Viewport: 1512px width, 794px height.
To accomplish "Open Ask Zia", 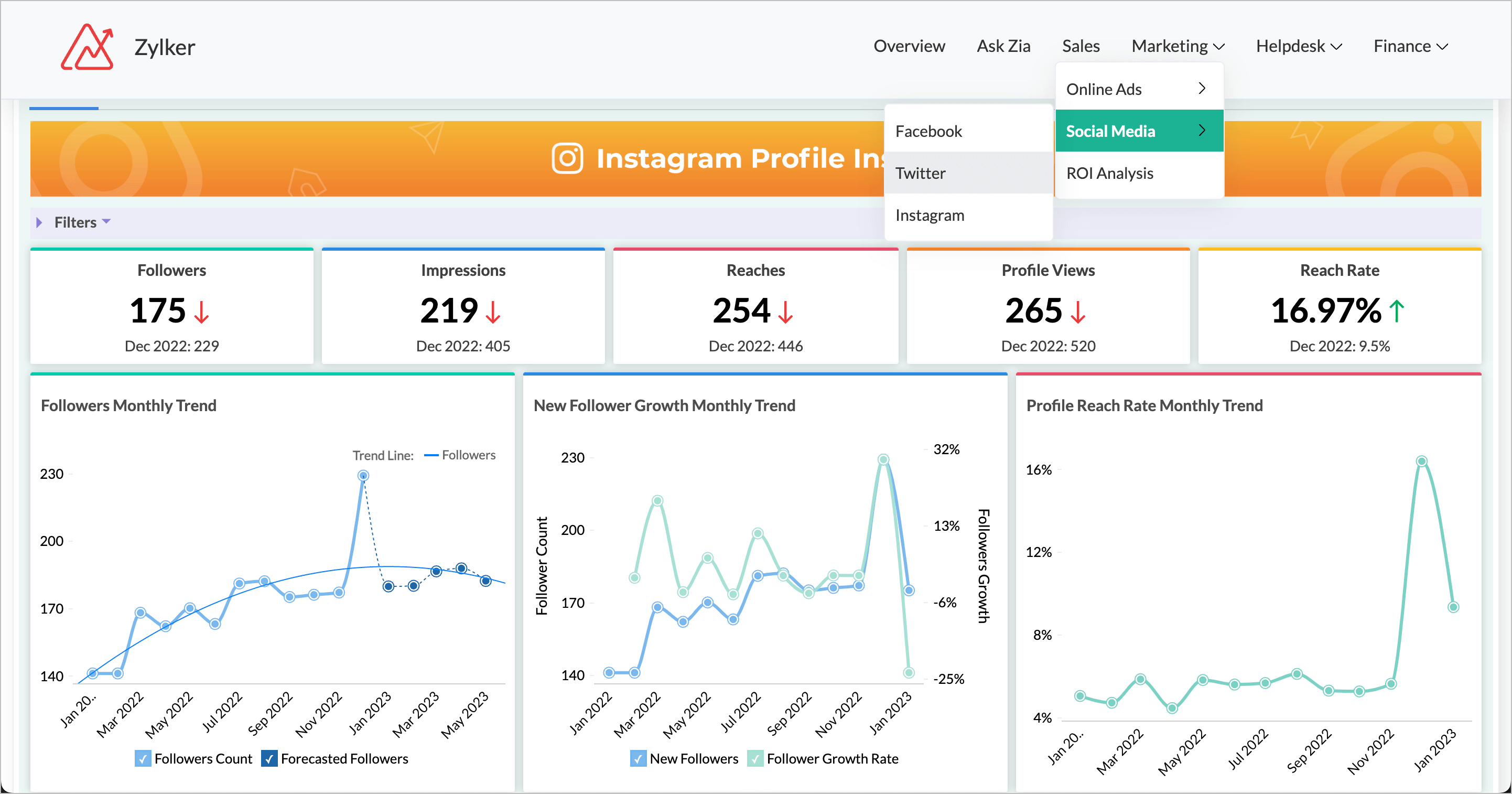I will point(1003,46).
